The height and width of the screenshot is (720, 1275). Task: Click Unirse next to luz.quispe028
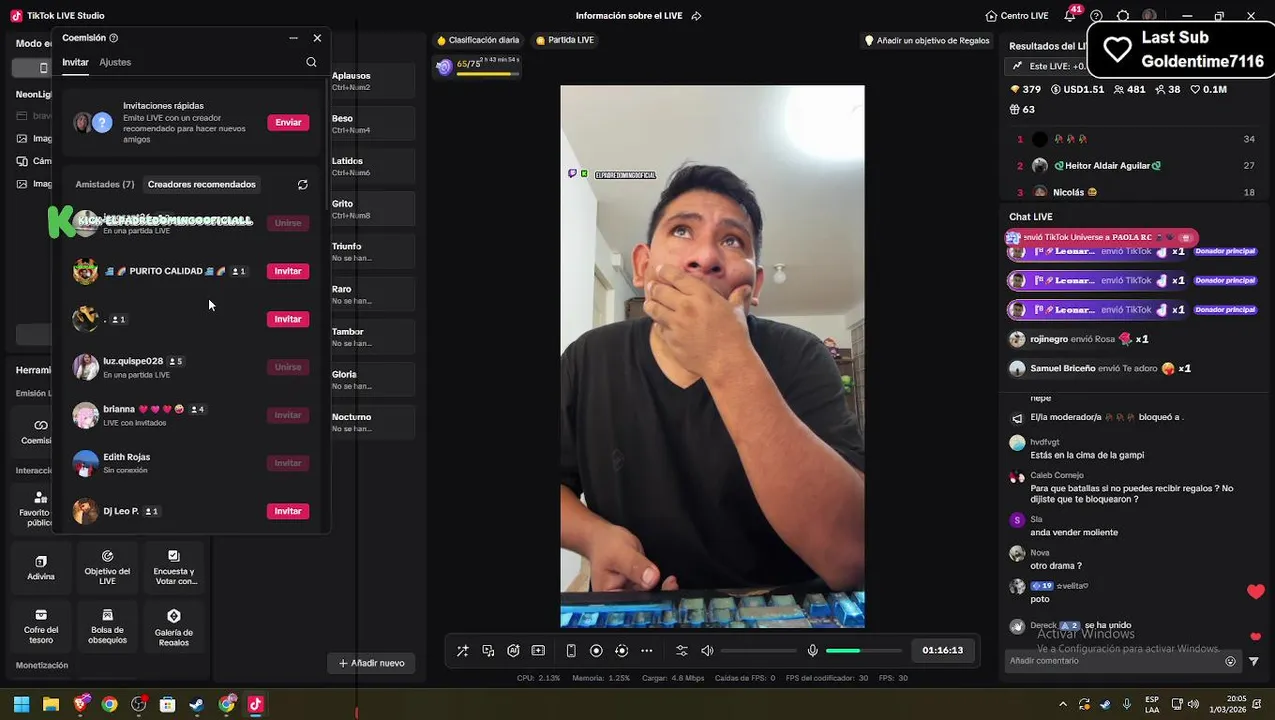pos(288,367)
